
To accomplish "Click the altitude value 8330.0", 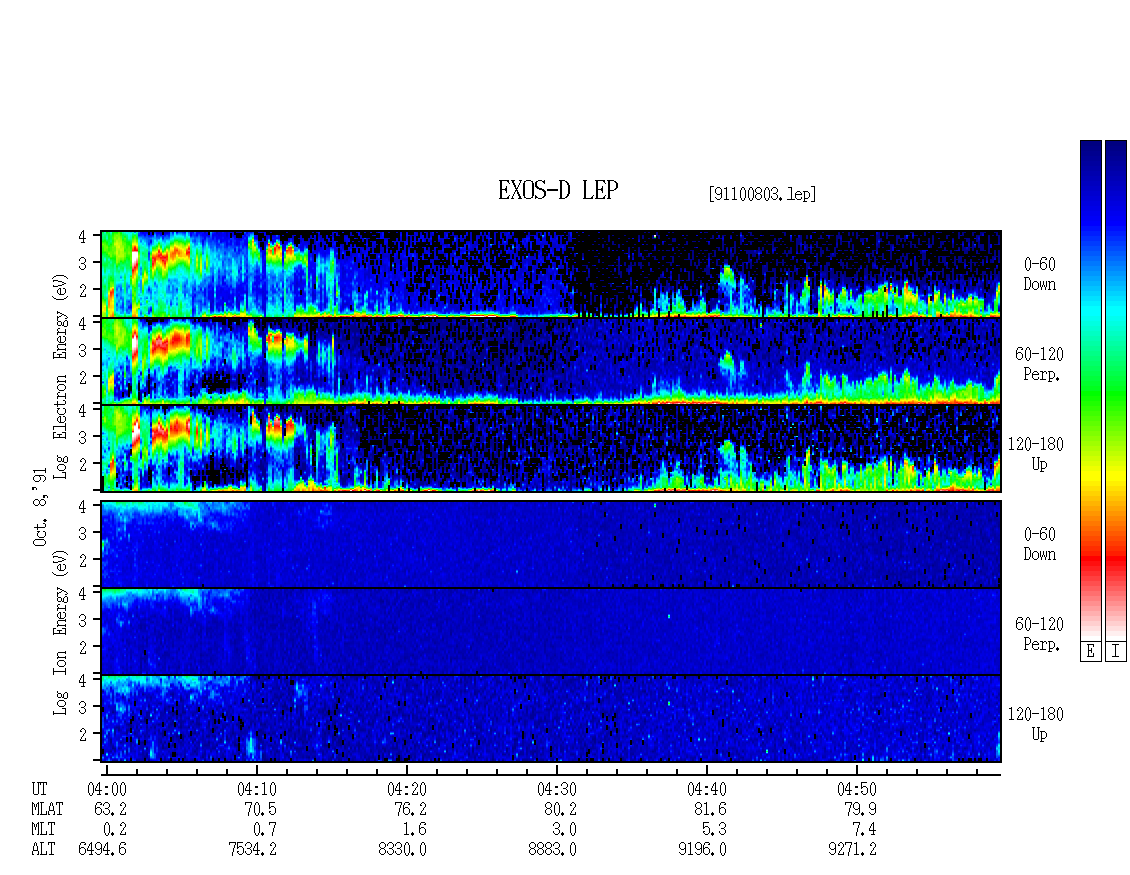I will tap(402, 850).
